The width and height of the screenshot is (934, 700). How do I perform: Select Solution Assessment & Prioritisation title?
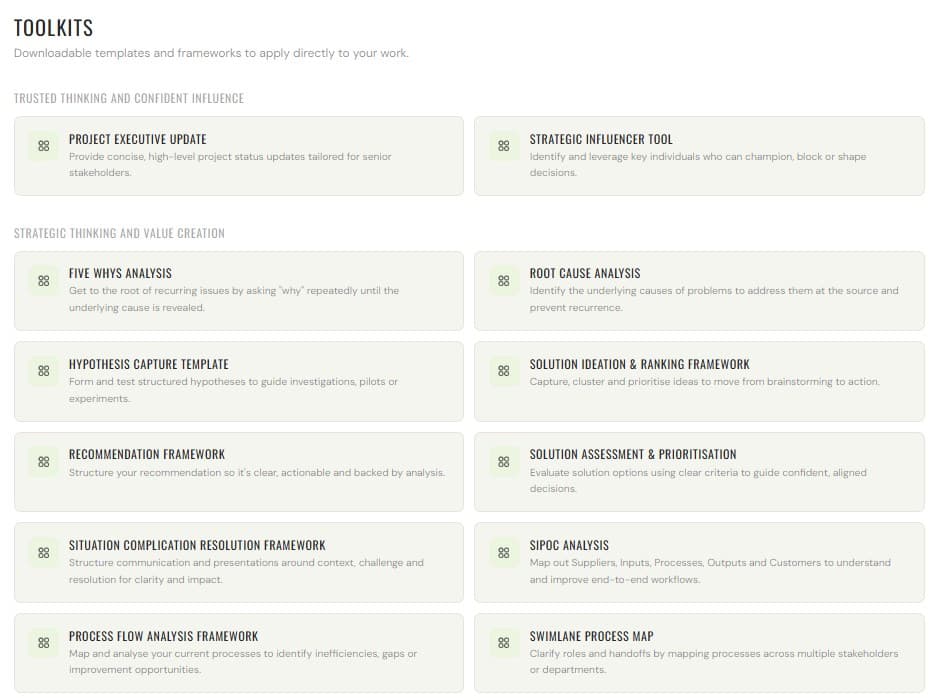point(632,454)
